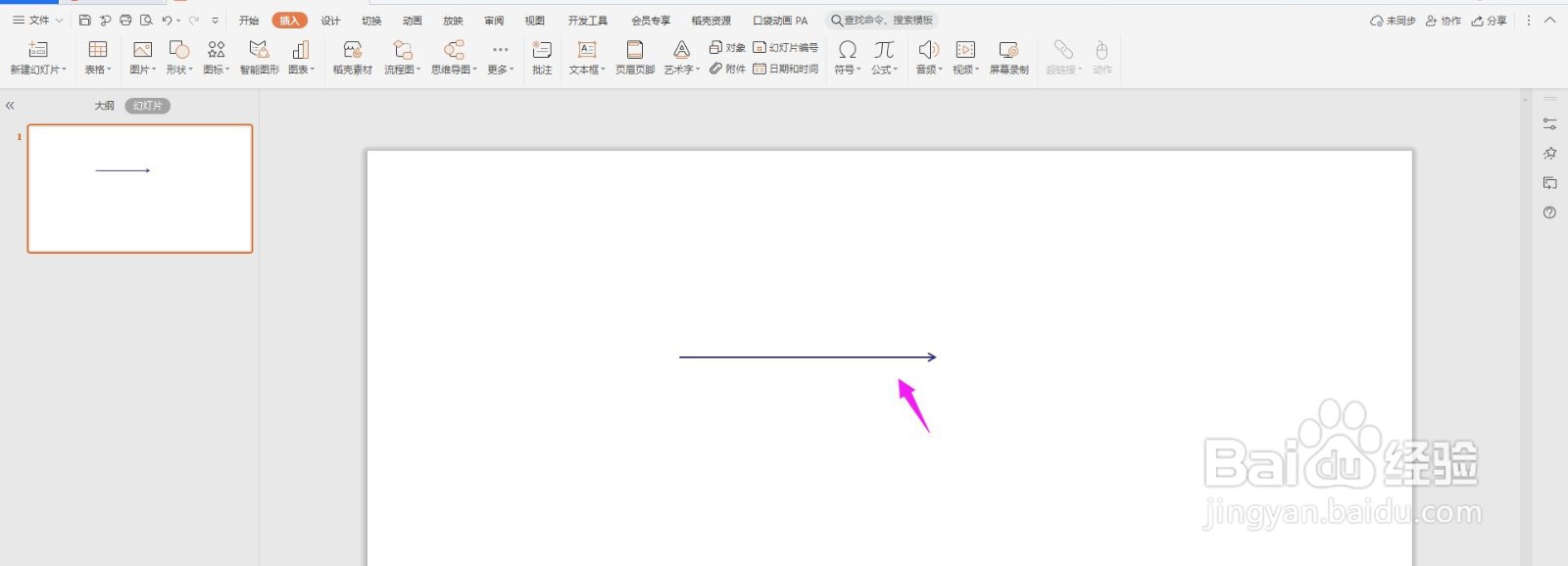
Task: Switch to the 视图 tab
Action: (x=534, y=21)
